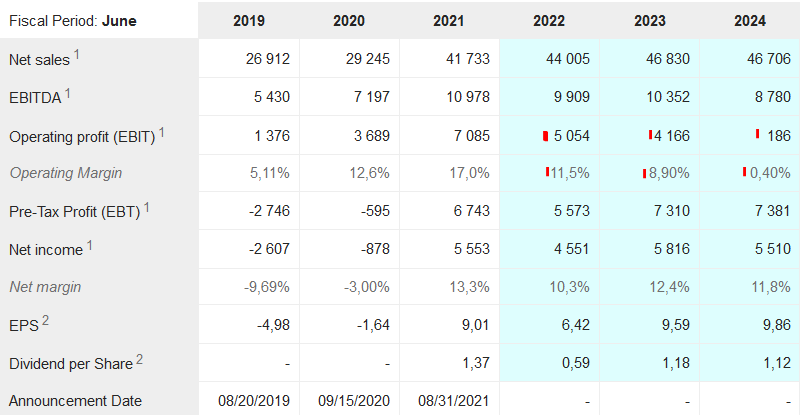Click red marker beside 2024 EBIT 186
Image resolution: width=801 pixels, height=415 pixels.
[x=759, y=135]
